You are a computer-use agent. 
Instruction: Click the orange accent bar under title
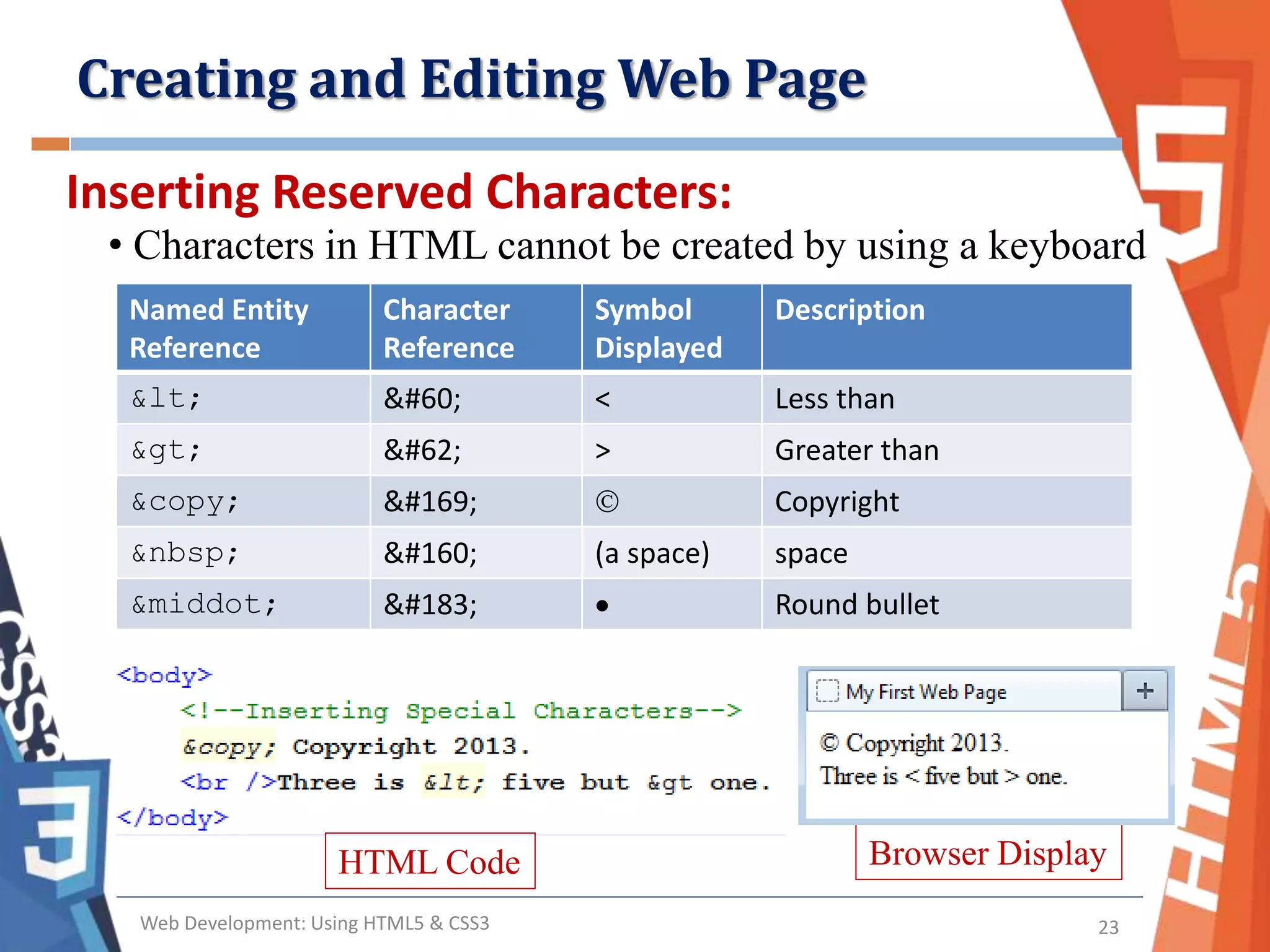click(50, 144)
